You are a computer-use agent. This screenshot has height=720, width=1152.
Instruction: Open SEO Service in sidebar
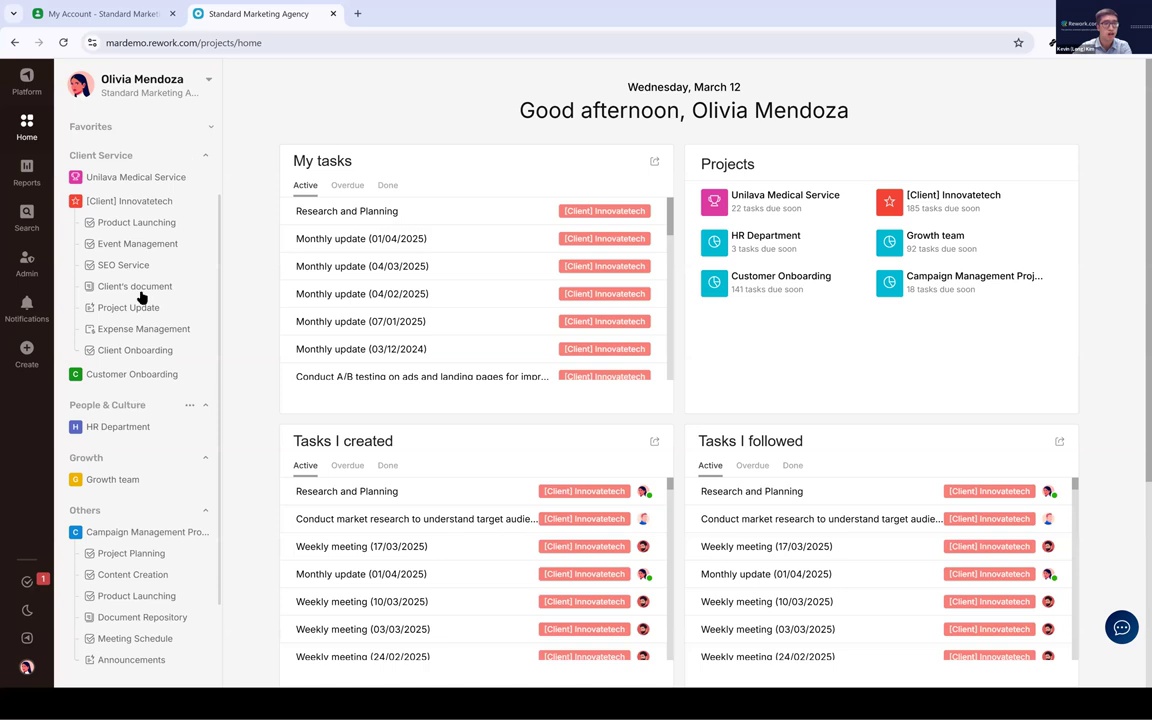point(123,265)
